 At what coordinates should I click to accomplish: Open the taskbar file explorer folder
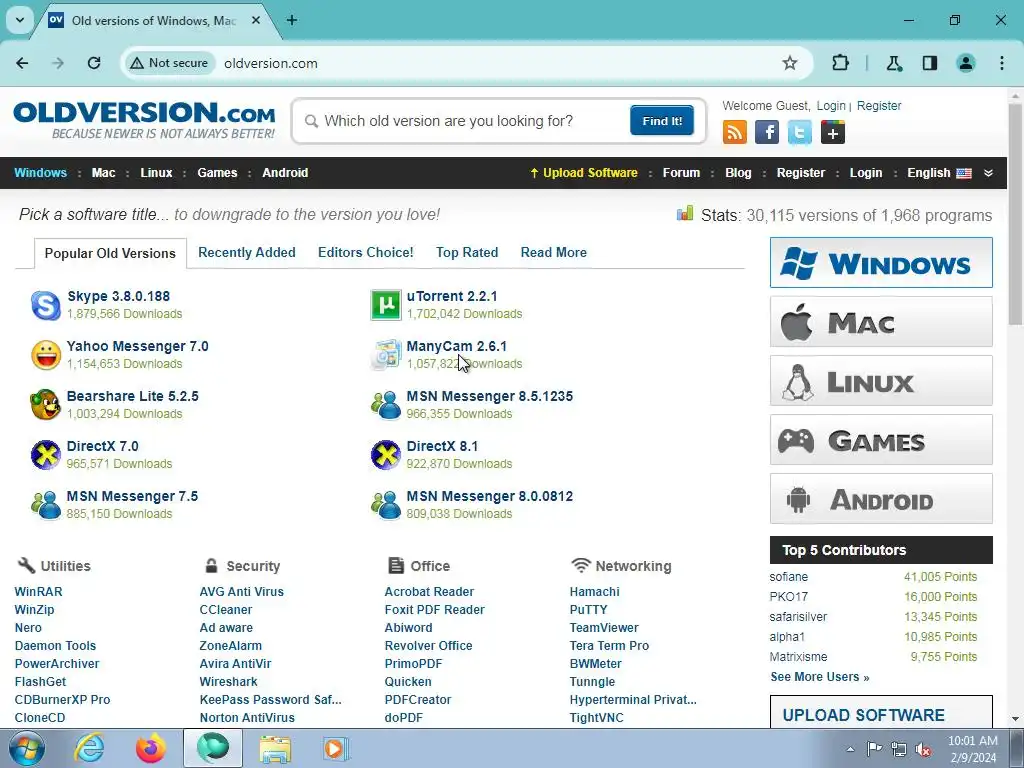[275, 748]
